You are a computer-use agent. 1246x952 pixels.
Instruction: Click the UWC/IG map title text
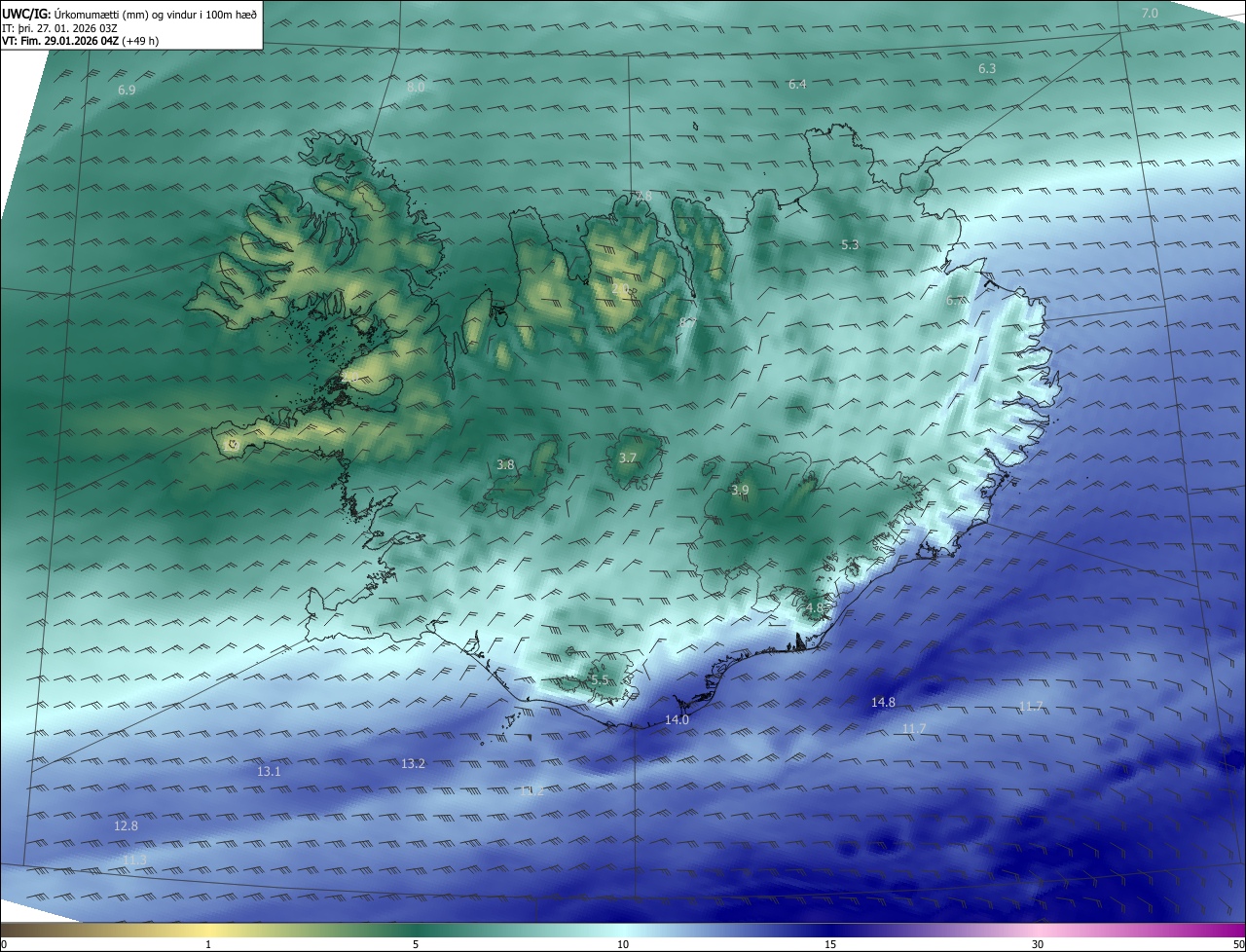click(x=129, y=14)
